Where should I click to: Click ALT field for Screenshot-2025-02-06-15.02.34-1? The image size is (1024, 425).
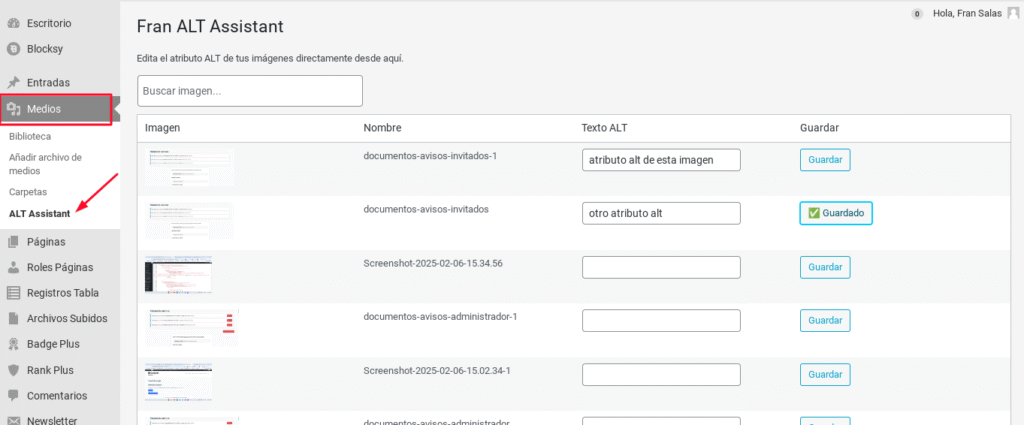[661, 374]
